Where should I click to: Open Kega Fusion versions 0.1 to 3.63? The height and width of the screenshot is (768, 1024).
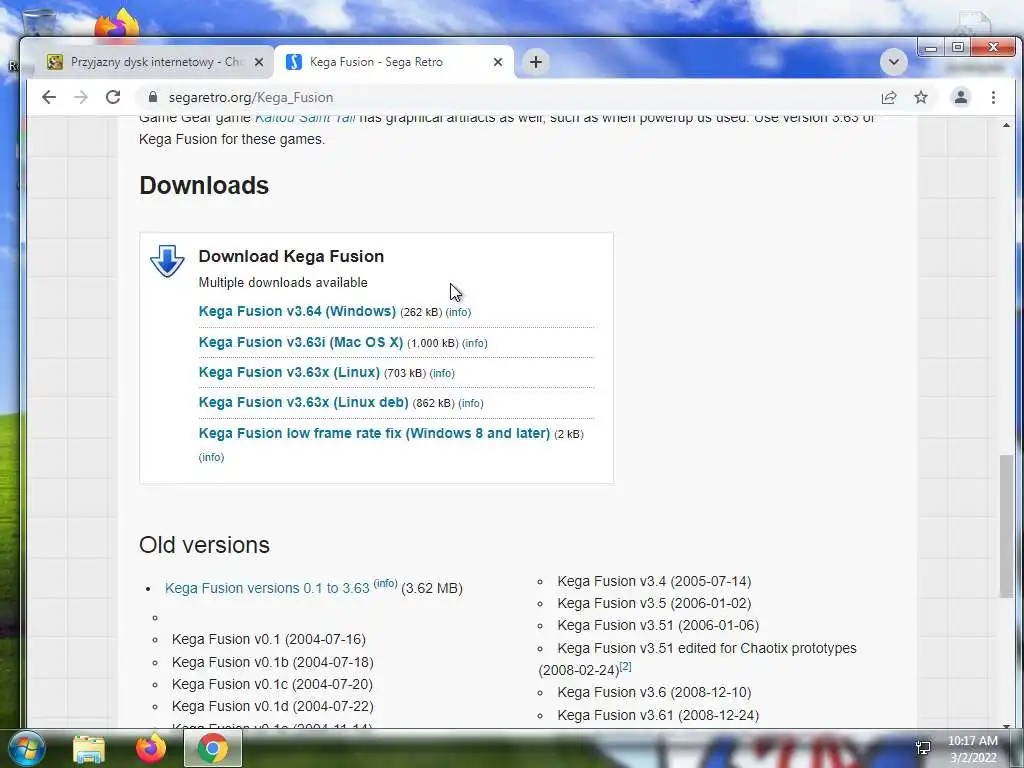pyautogui.click(x=267, y=588)
